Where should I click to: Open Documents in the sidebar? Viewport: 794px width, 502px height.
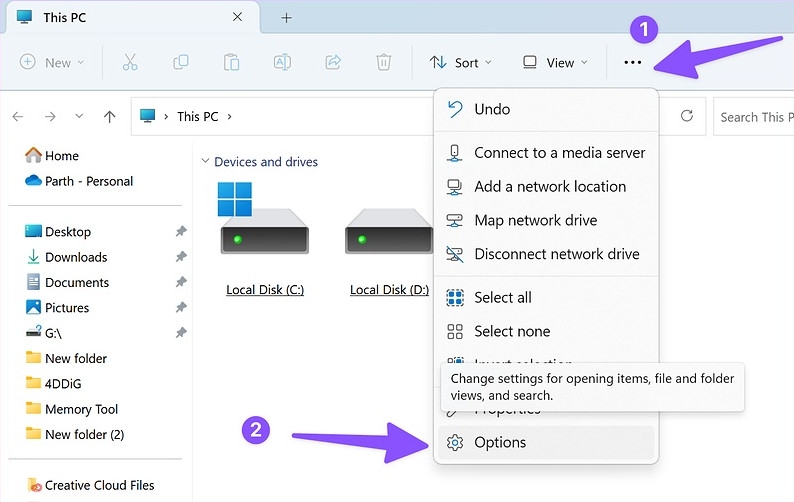point(67,282)
